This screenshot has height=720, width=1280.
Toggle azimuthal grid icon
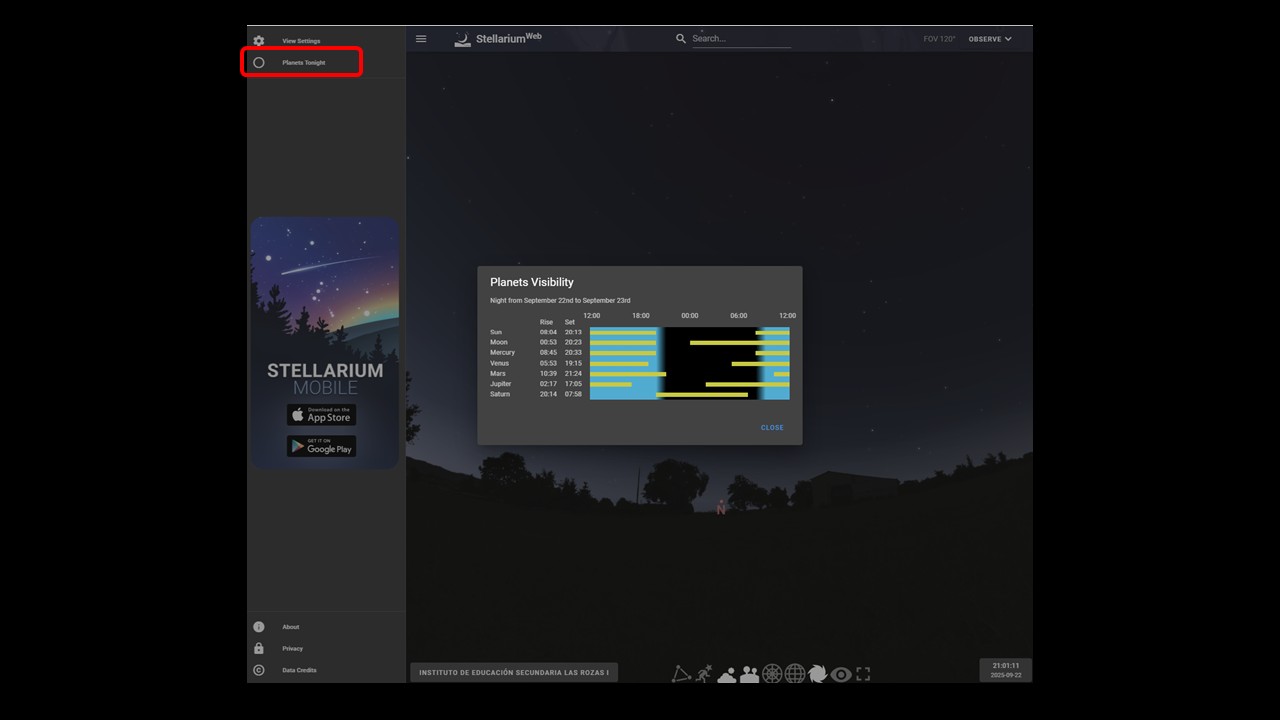coord(772,674)
